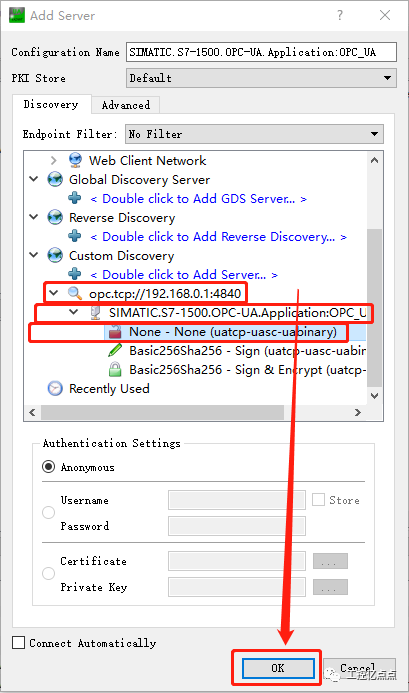Close the Add Server dialog

click(385, 15)
